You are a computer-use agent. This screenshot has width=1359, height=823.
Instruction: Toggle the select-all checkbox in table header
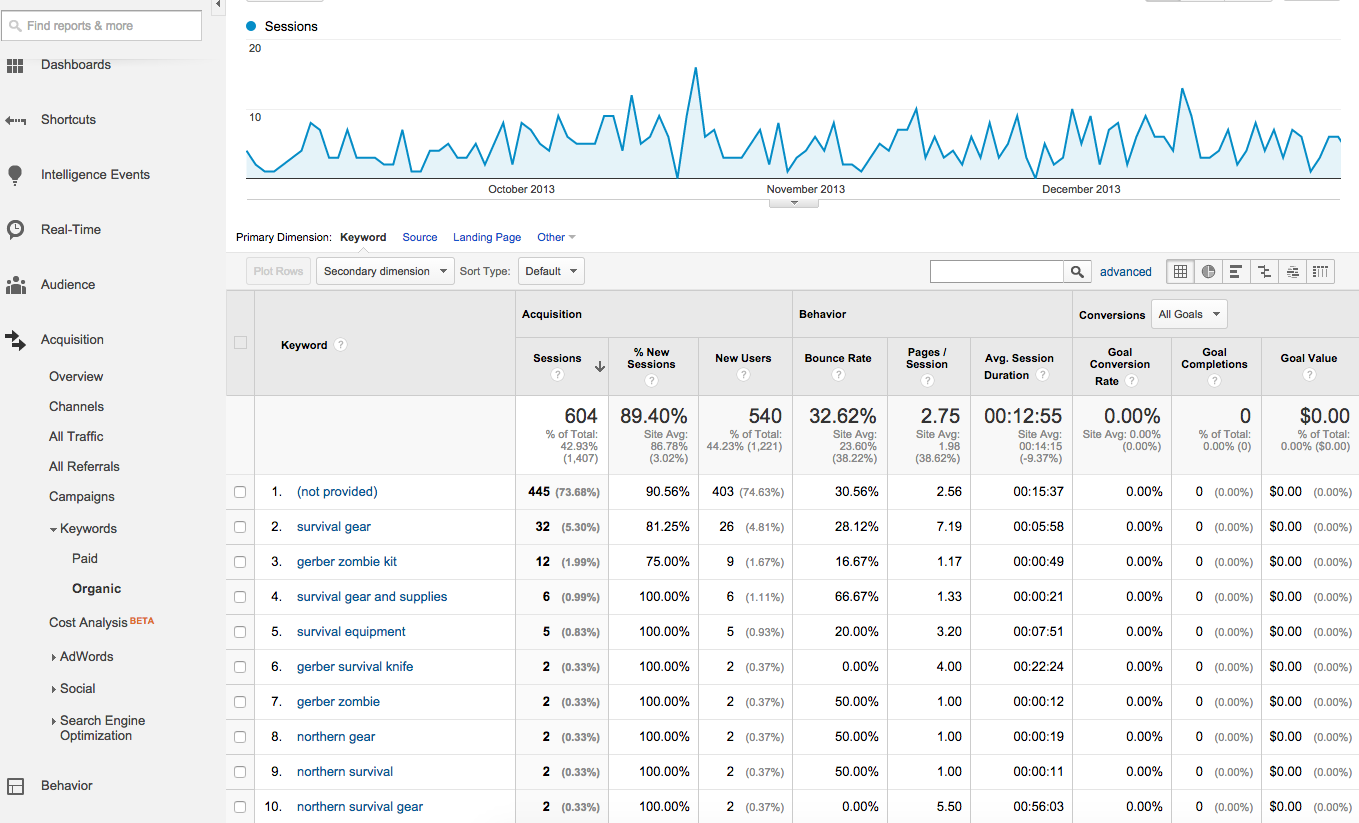click(x=240, y=343)
